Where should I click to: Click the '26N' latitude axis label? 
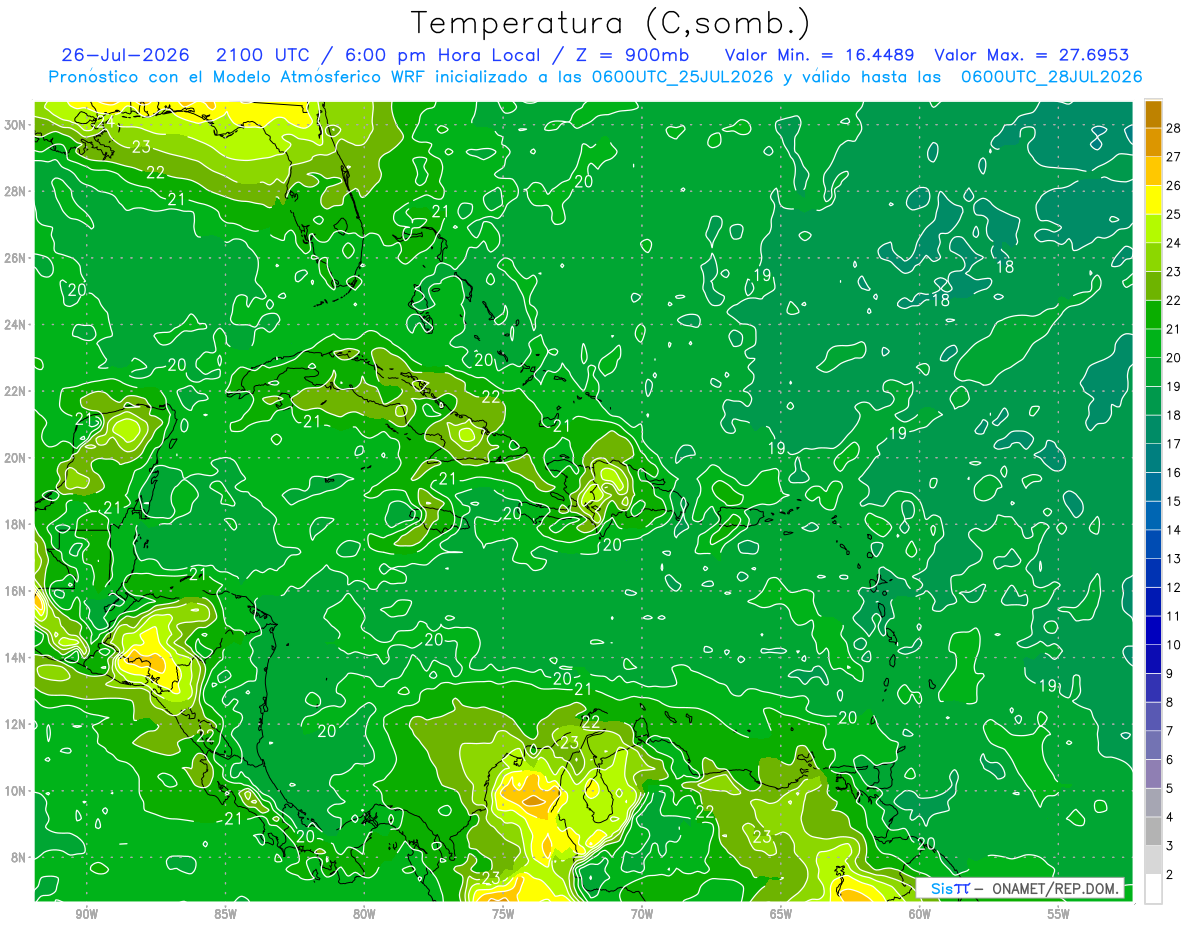point(16,258)
